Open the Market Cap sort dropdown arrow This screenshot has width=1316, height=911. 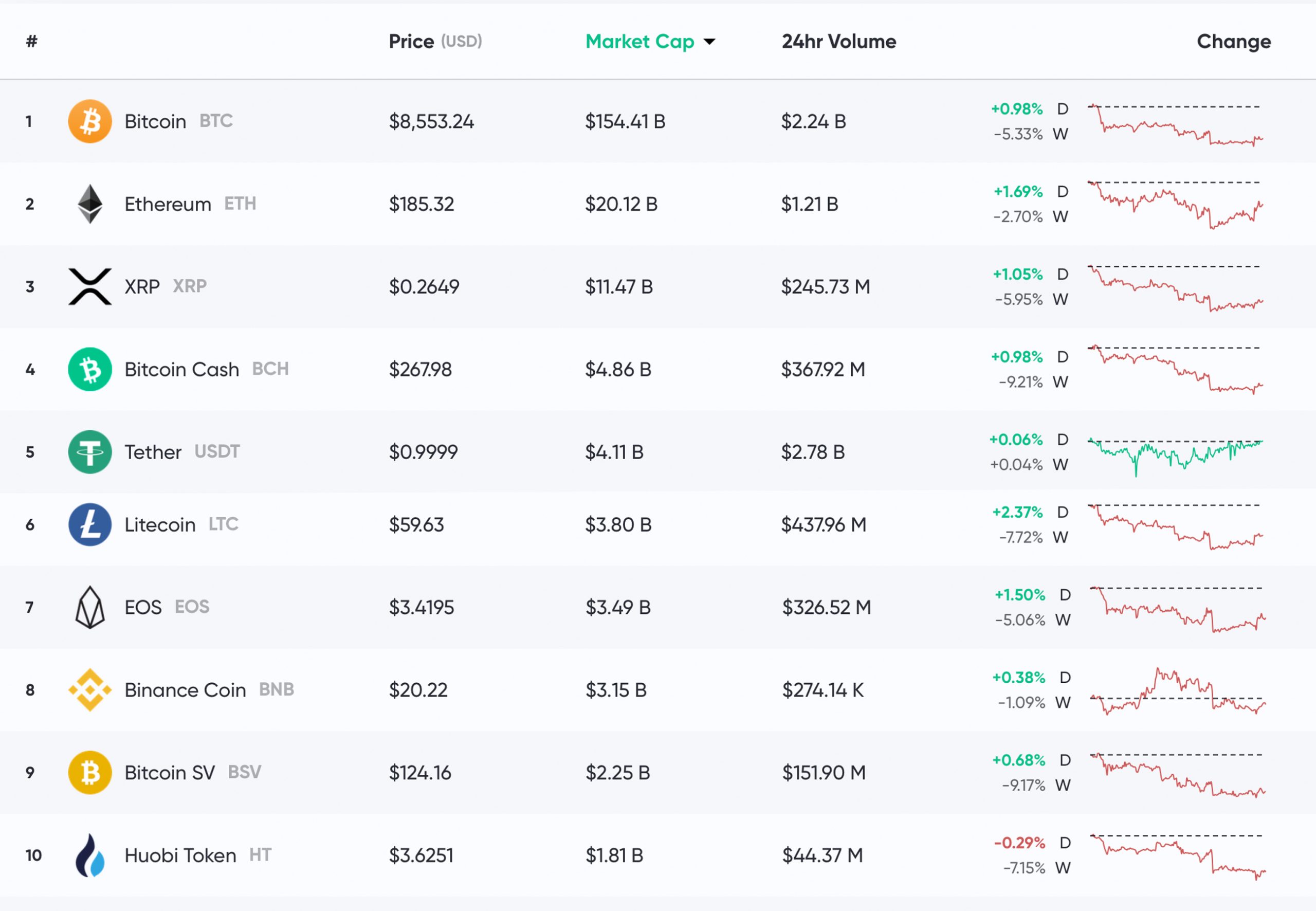tap(709, 42)
